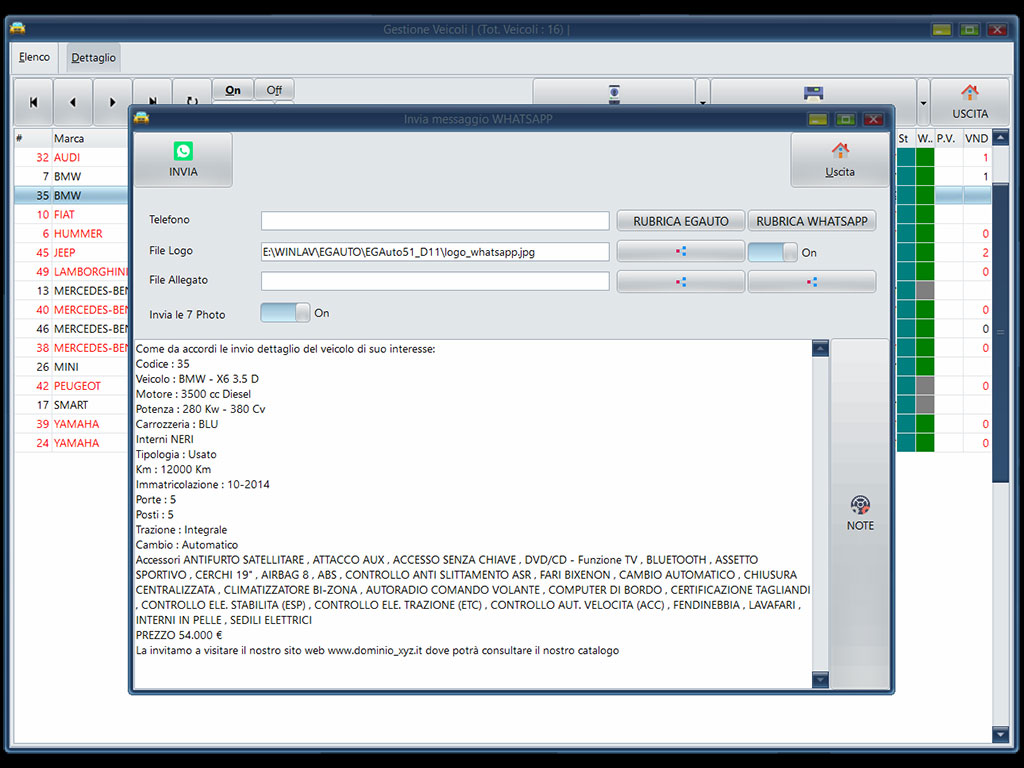Click into the Telefono field

point(435,221)
